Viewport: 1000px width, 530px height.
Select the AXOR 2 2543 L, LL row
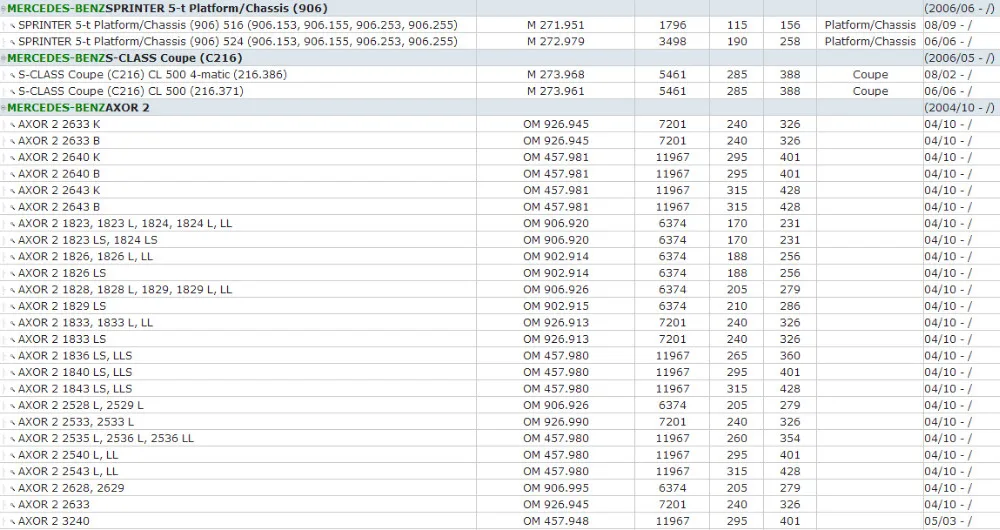[68, 471]
